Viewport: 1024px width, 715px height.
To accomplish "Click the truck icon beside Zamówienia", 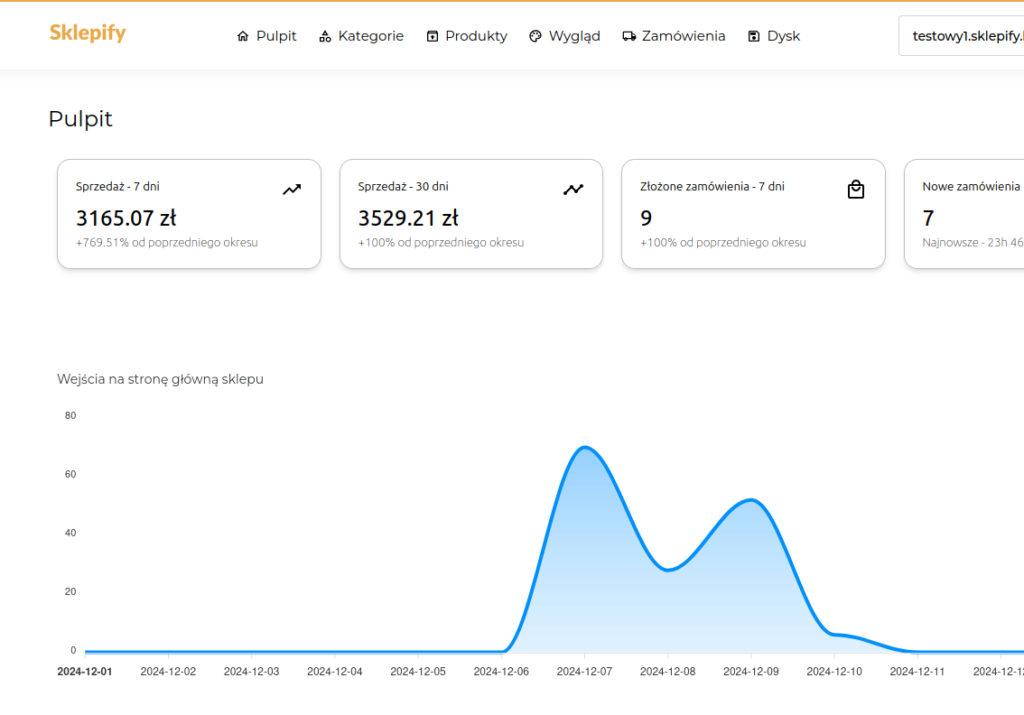I will tap(629, 36).
